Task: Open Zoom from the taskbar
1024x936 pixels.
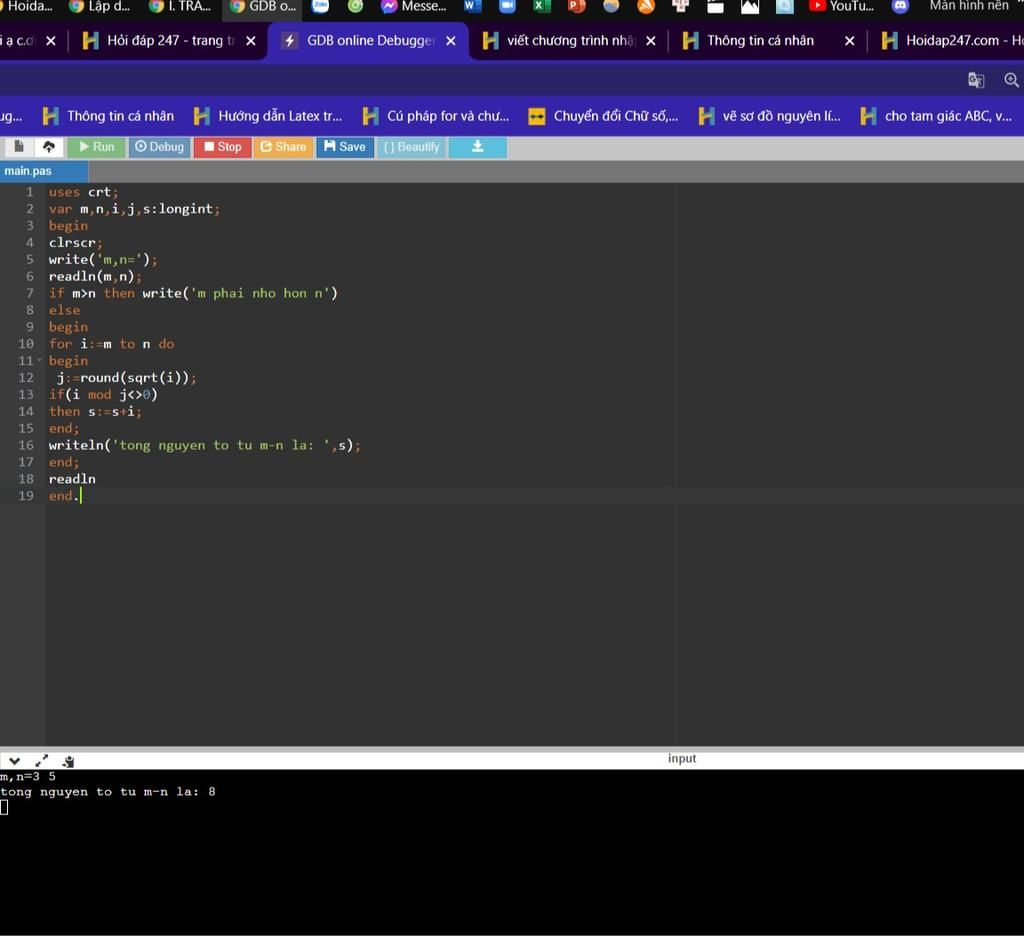Action: (x=507, y=6)
